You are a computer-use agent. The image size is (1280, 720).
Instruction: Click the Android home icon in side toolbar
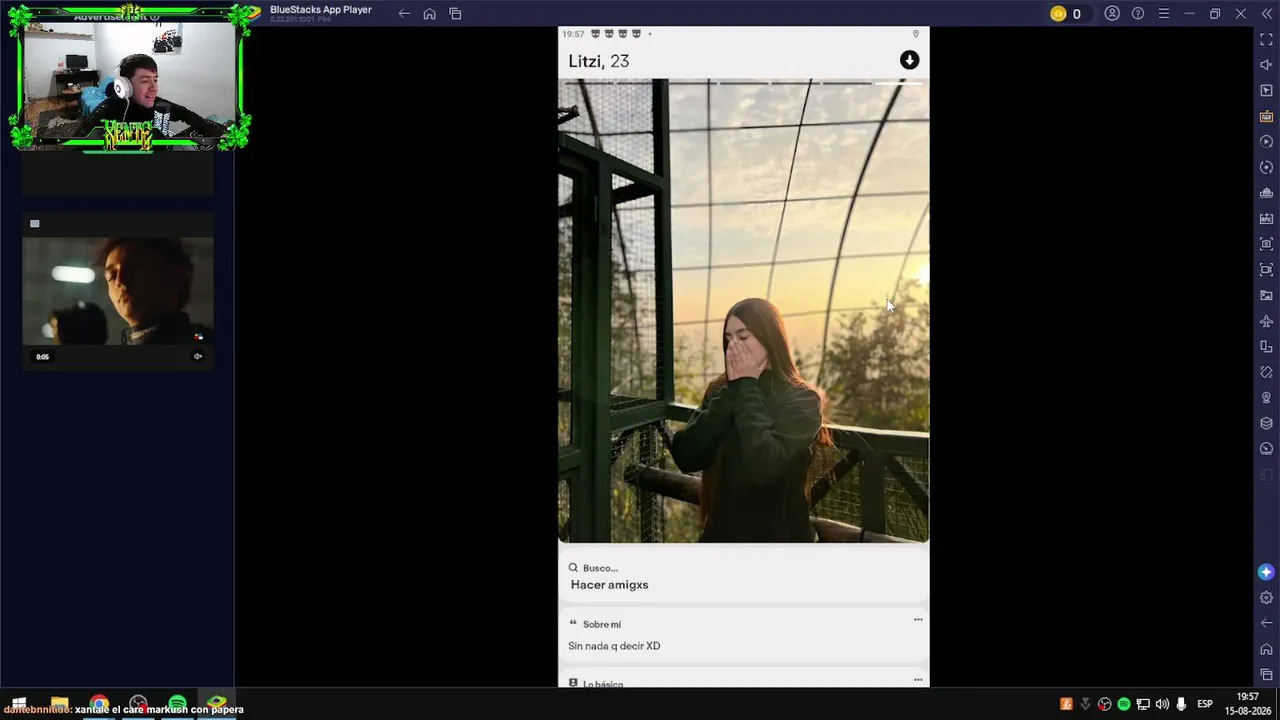(x=1267, y=649)
